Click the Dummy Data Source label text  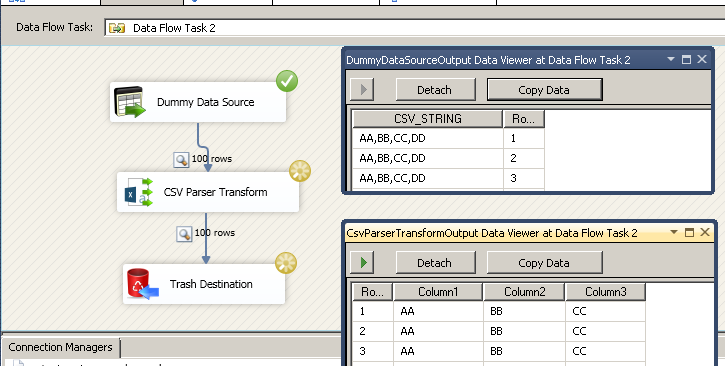pos(206,102)
